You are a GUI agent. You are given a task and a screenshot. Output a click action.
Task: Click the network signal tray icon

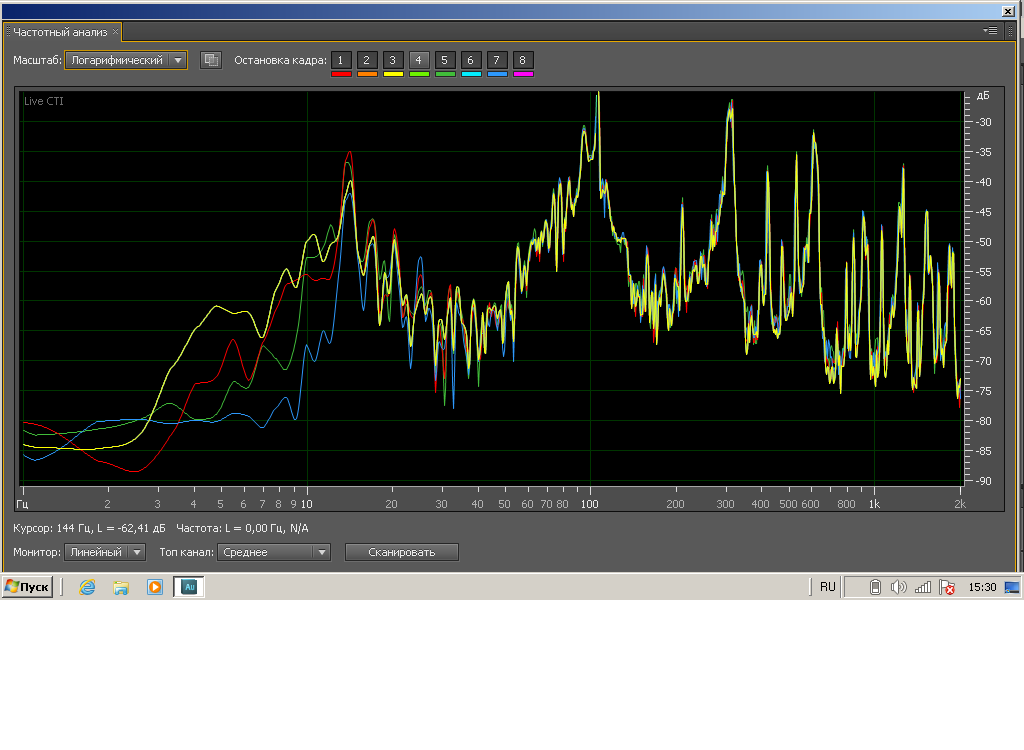922,587
